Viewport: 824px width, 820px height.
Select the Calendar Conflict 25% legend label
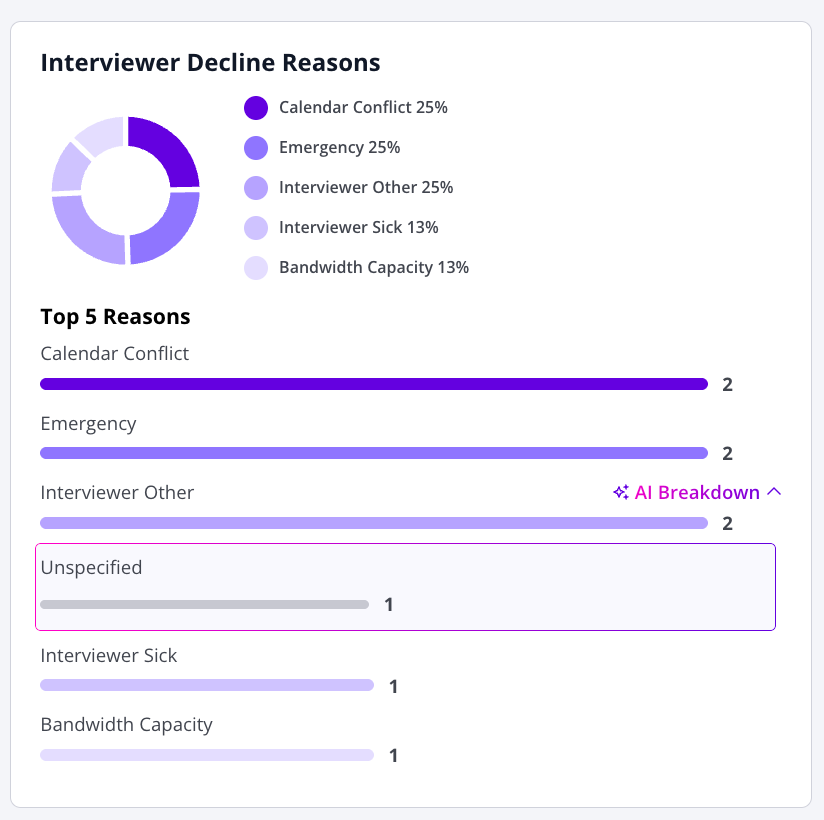pos(363,108)
